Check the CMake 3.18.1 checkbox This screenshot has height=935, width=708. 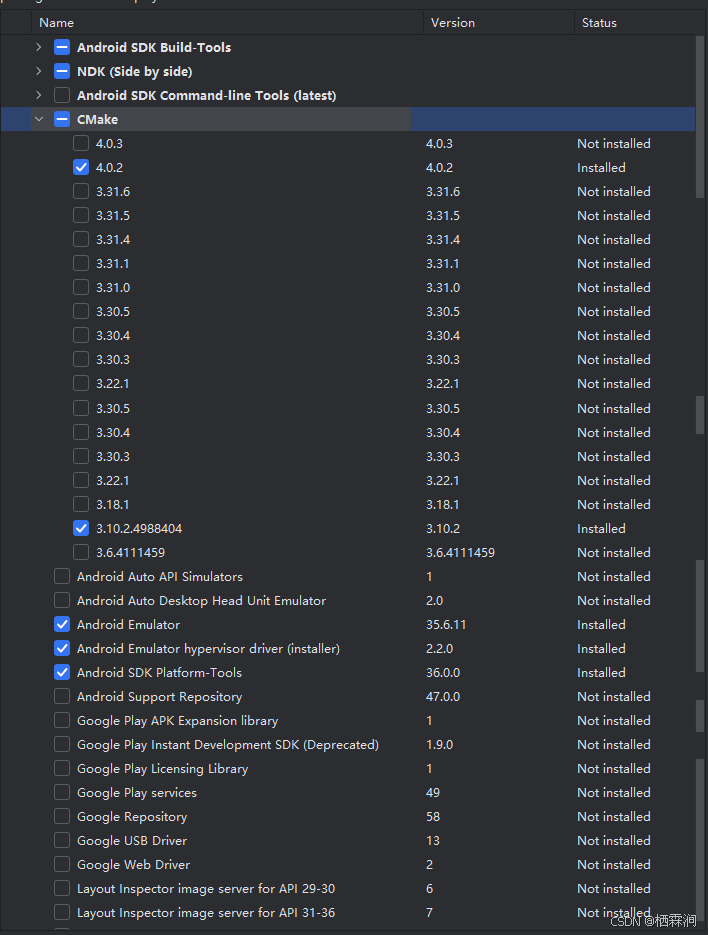point(81,504)
